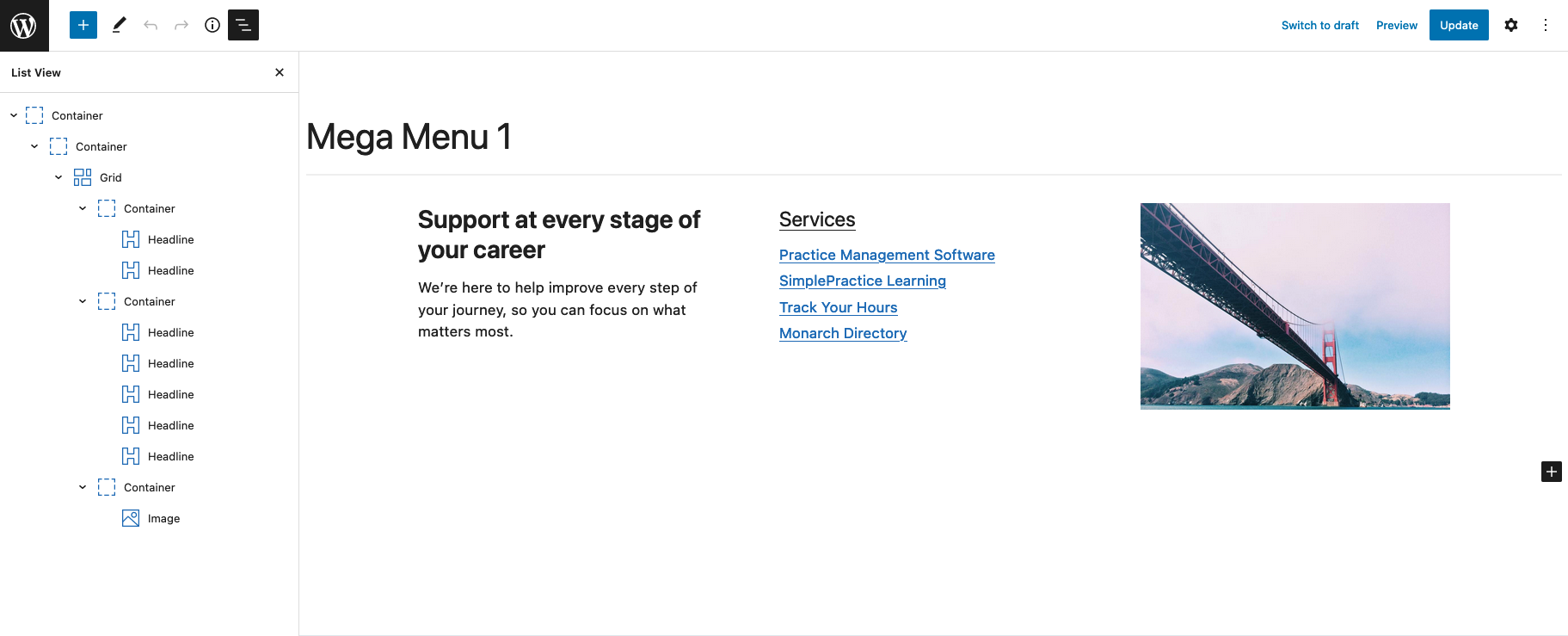Close the List View panel
This screenshot has width=1568, height=636.
point(280,72)
